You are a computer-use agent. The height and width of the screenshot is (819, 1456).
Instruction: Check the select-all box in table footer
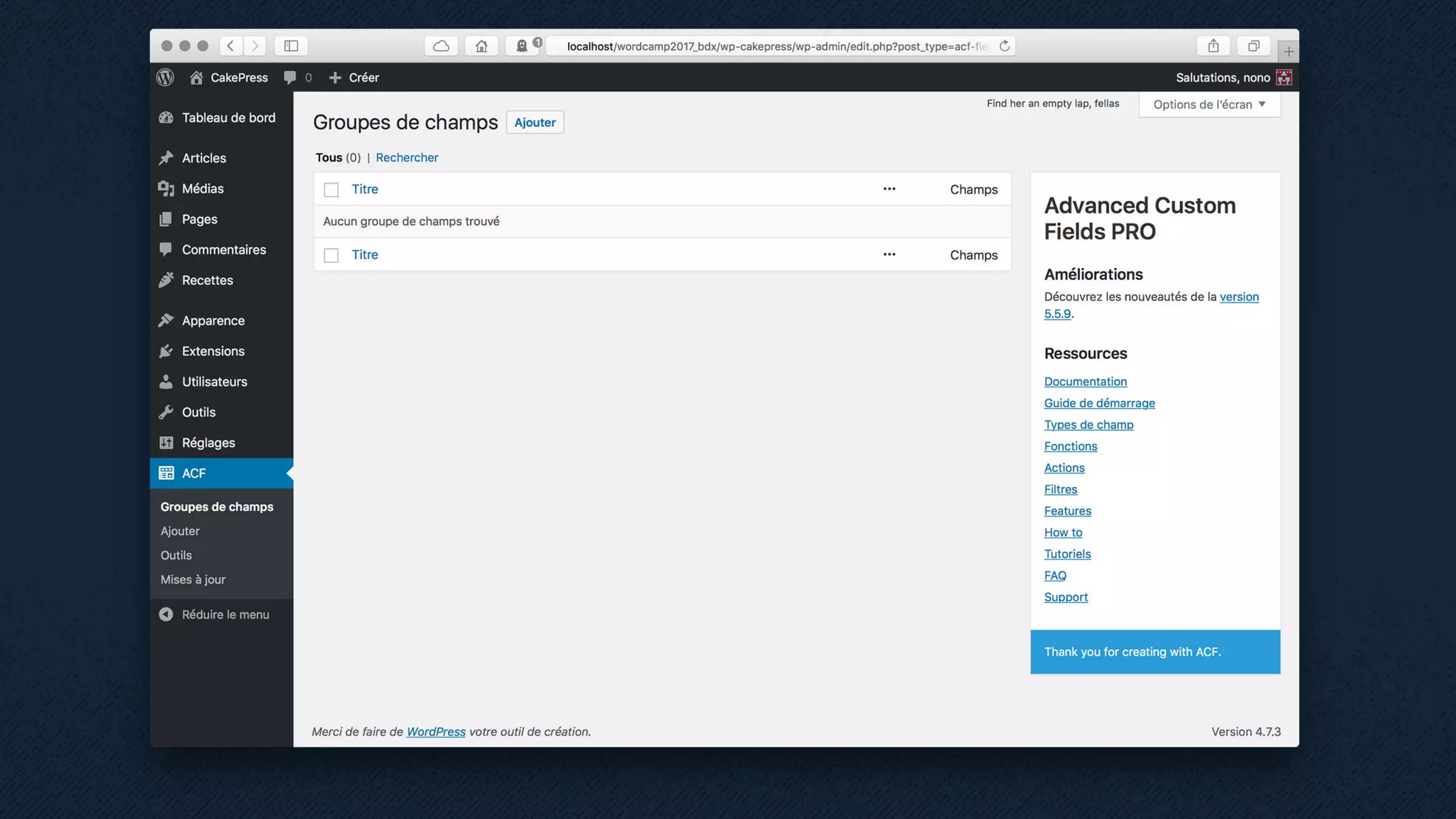point(331,255)
